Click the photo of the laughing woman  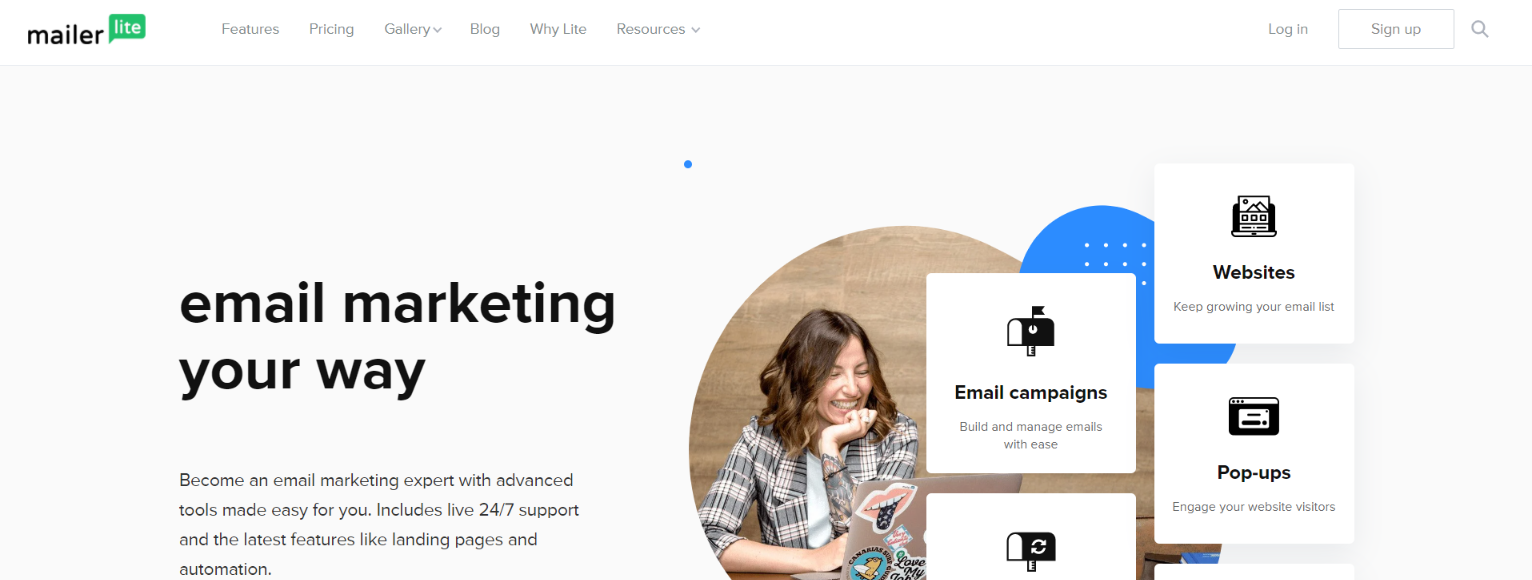pos(810,420)
